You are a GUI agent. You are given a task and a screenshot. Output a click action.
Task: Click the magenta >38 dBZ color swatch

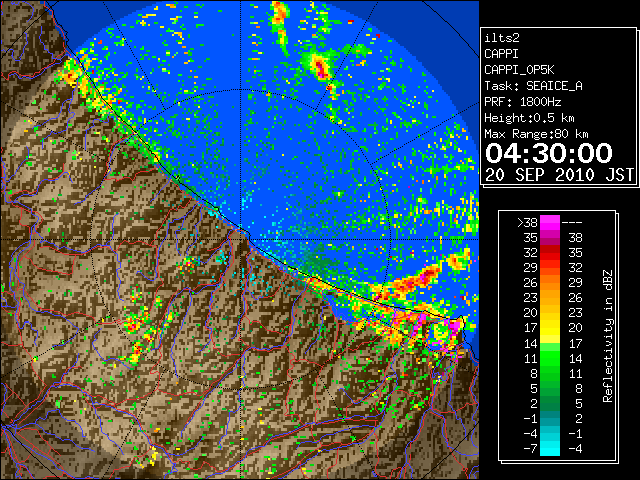550,222
